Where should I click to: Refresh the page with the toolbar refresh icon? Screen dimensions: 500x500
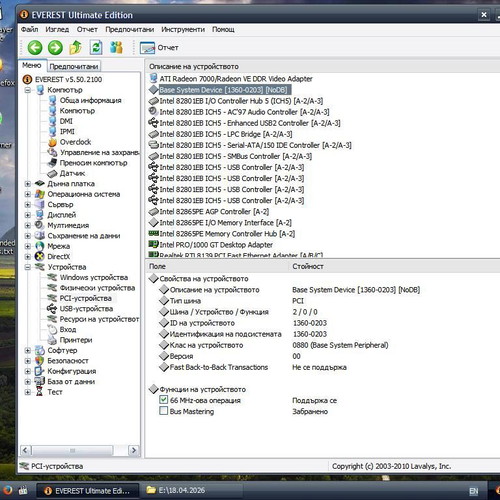point(96,47)
